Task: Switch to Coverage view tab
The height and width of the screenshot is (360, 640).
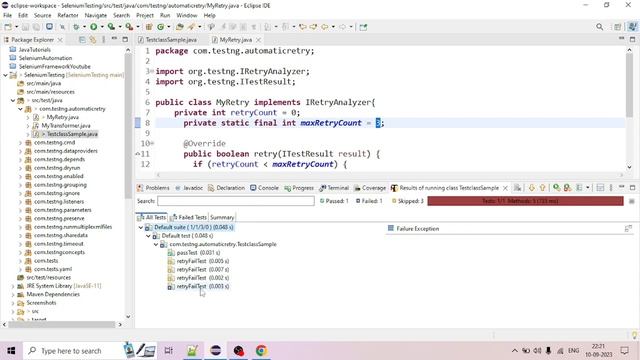Action: 370,188
